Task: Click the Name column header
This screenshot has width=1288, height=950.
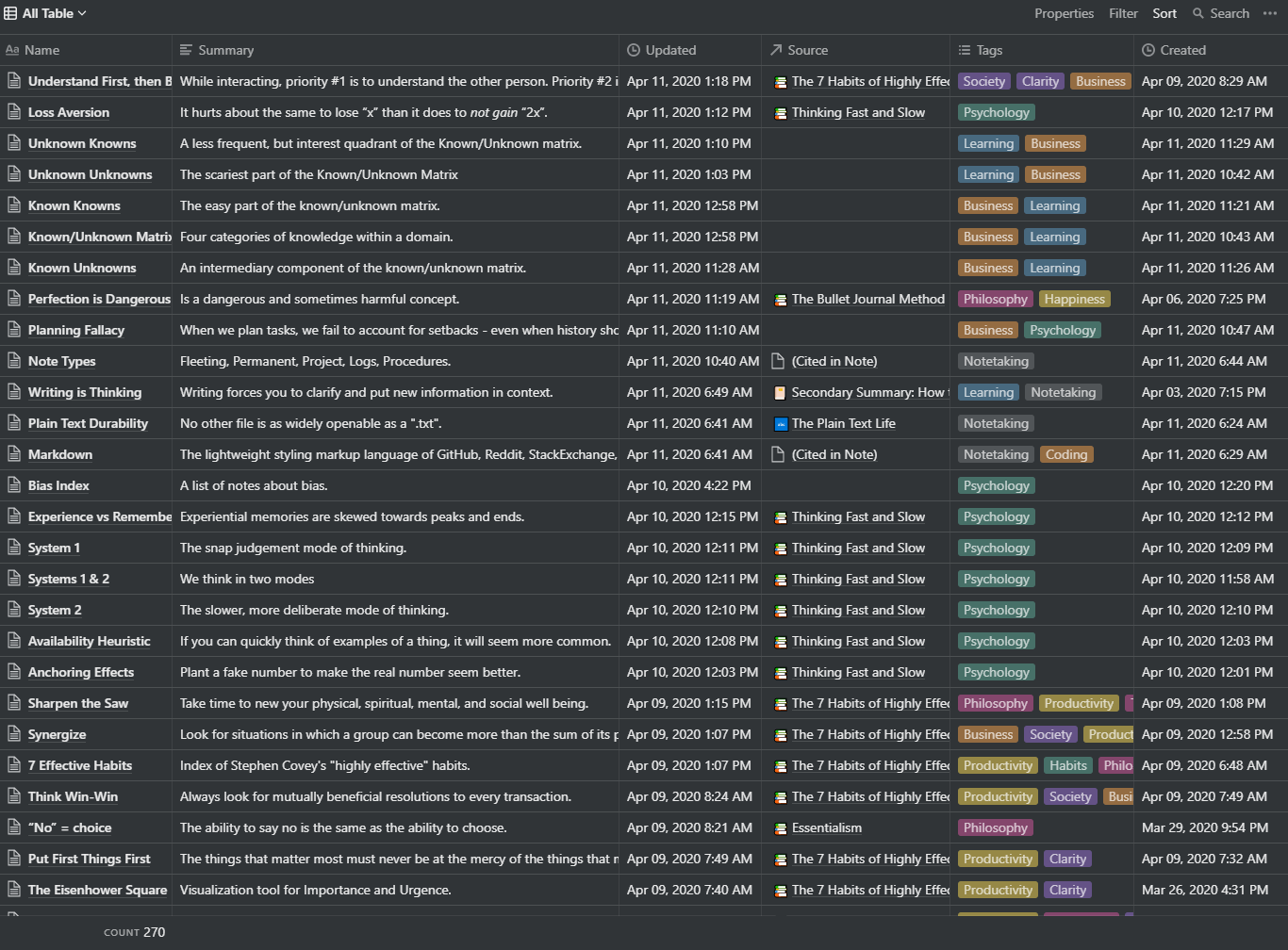Action: pyautogui.click(x=41, y=50)
